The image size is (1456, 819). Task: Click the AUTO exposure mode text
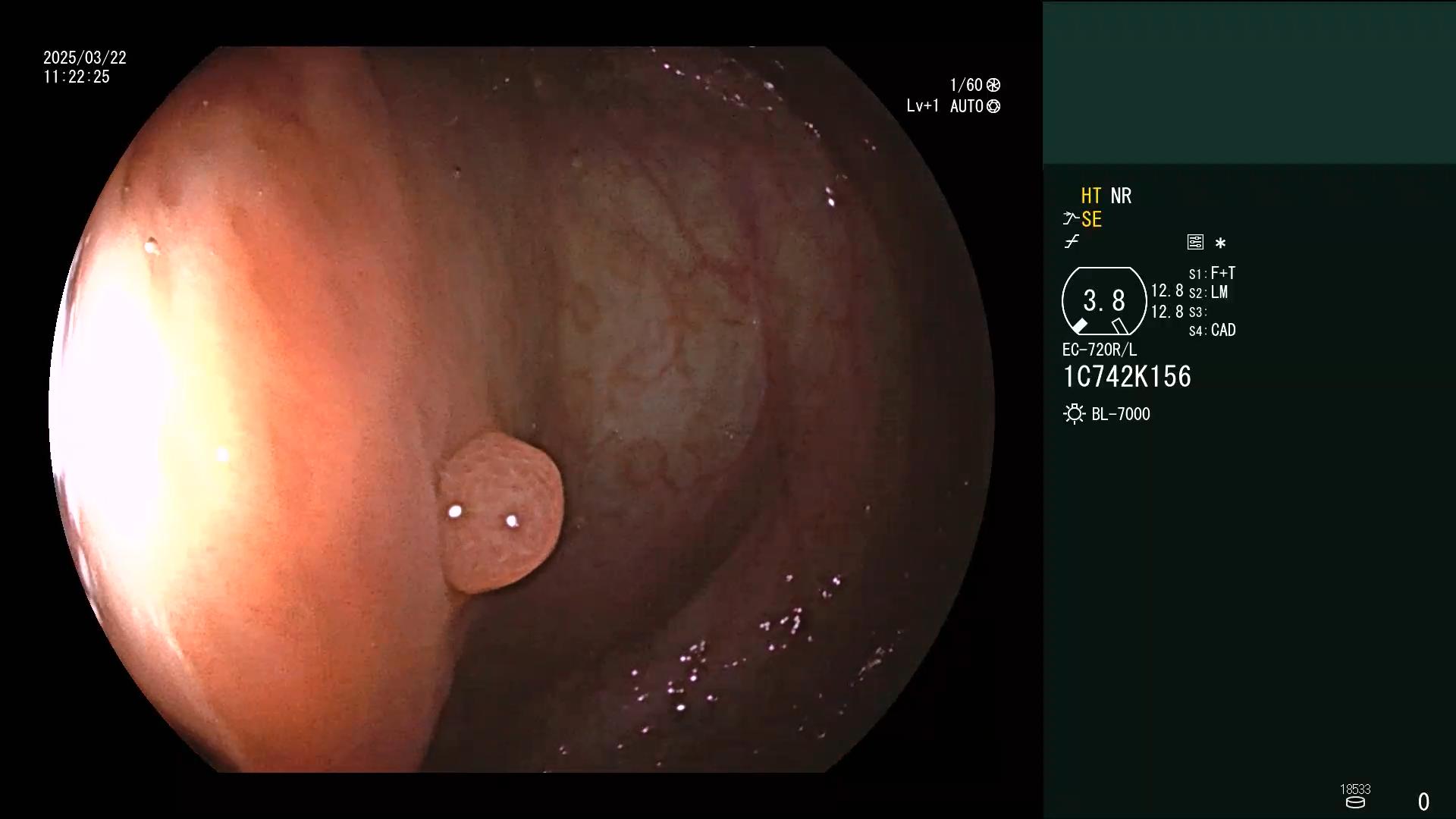(967, 106)
